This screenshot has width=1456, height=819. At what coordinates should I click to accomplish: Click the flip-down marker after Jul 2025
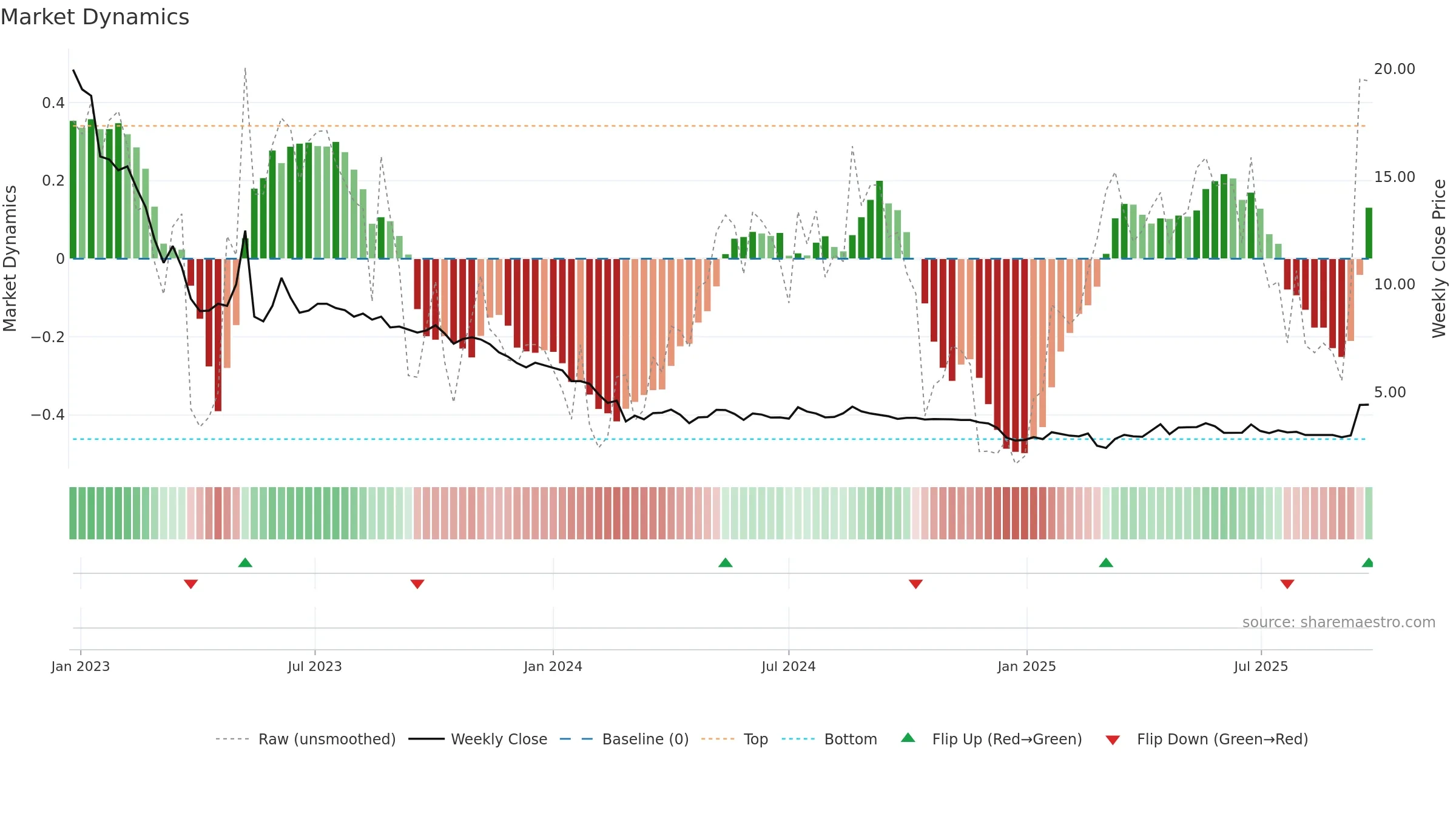pyautogui.click(x=1287, y=584)
